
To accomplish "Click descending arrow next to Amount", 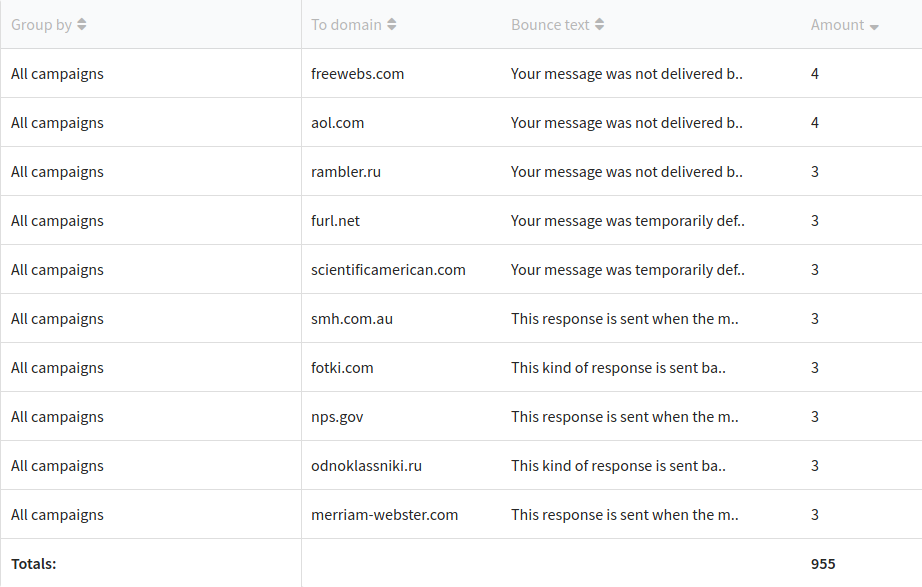I will coord(874,27).
